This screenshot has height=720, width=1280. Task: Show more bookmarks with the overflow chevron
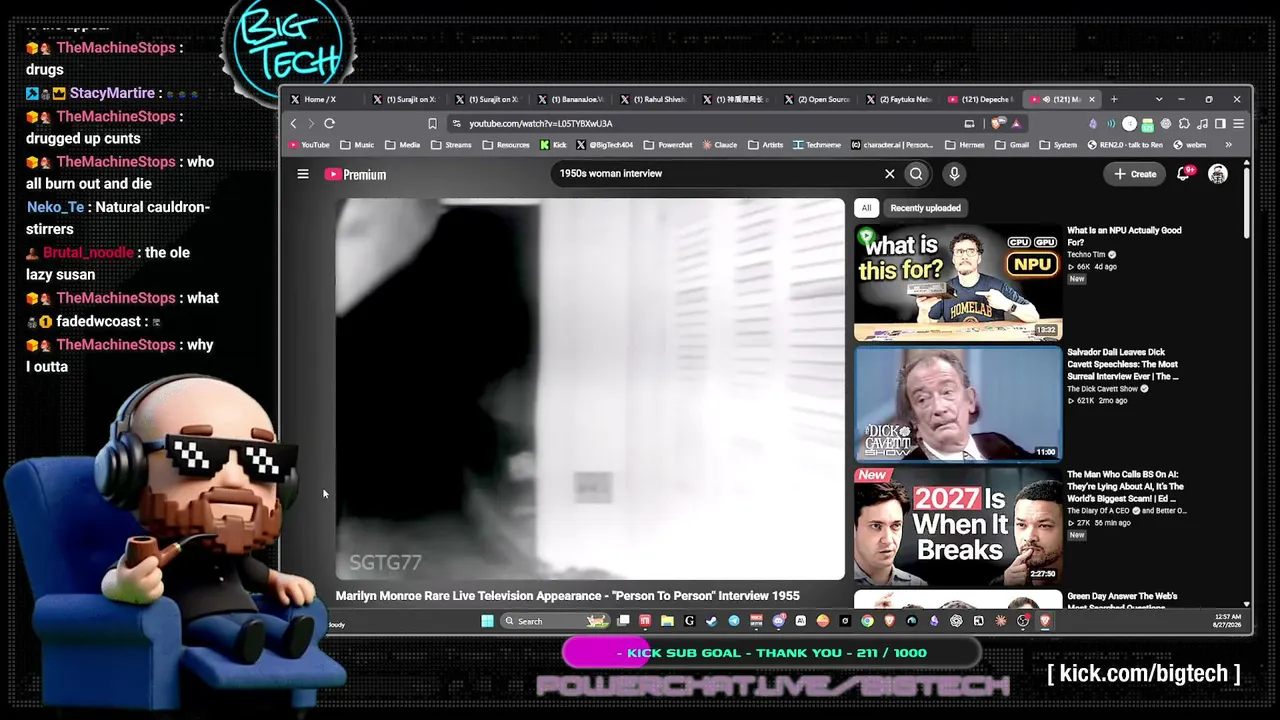coord(1229,145)
